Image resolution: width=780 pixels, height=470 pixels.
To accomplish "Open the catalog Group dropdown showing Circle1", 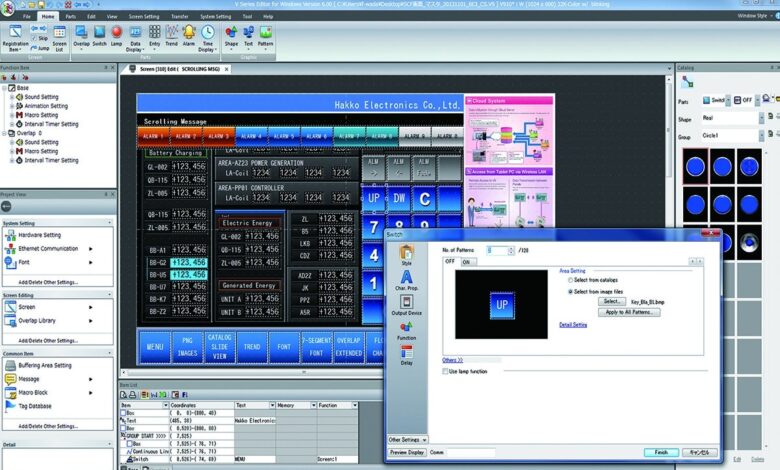I will 761,135.
